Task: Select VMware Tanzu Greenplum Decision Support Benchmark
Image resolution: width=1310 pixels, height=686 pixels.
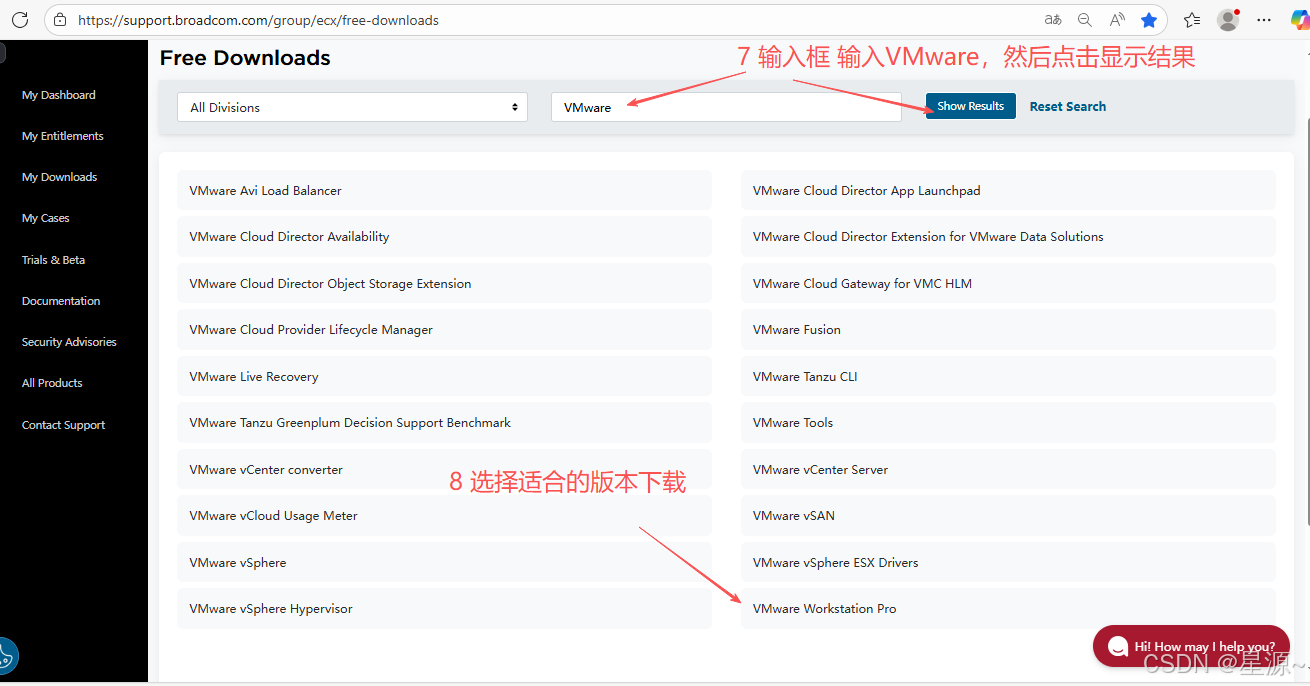Action: (444, 422)
